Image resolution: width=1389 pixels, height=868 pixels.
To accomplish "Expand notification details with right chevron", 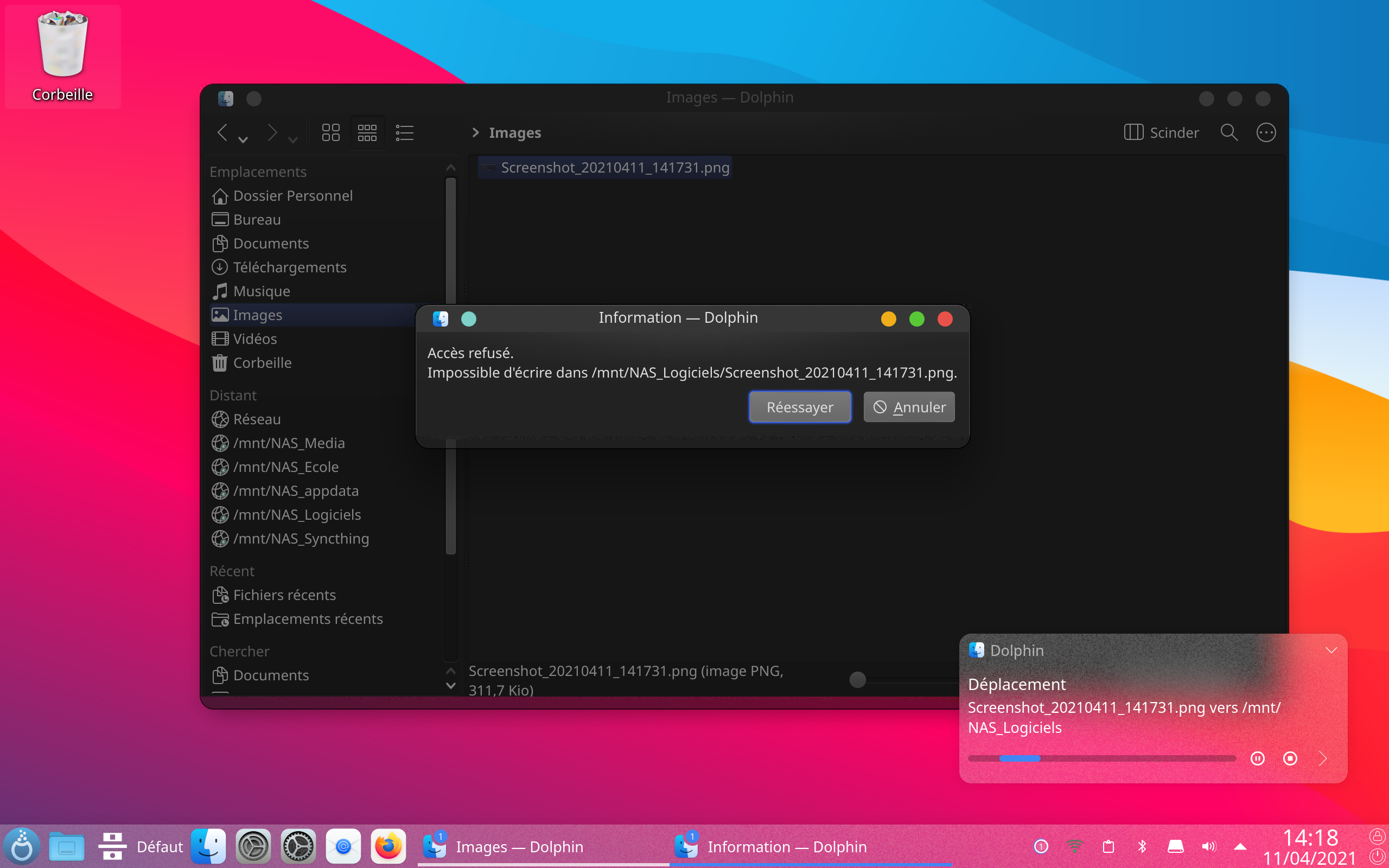I will (x=1323, y=759).
